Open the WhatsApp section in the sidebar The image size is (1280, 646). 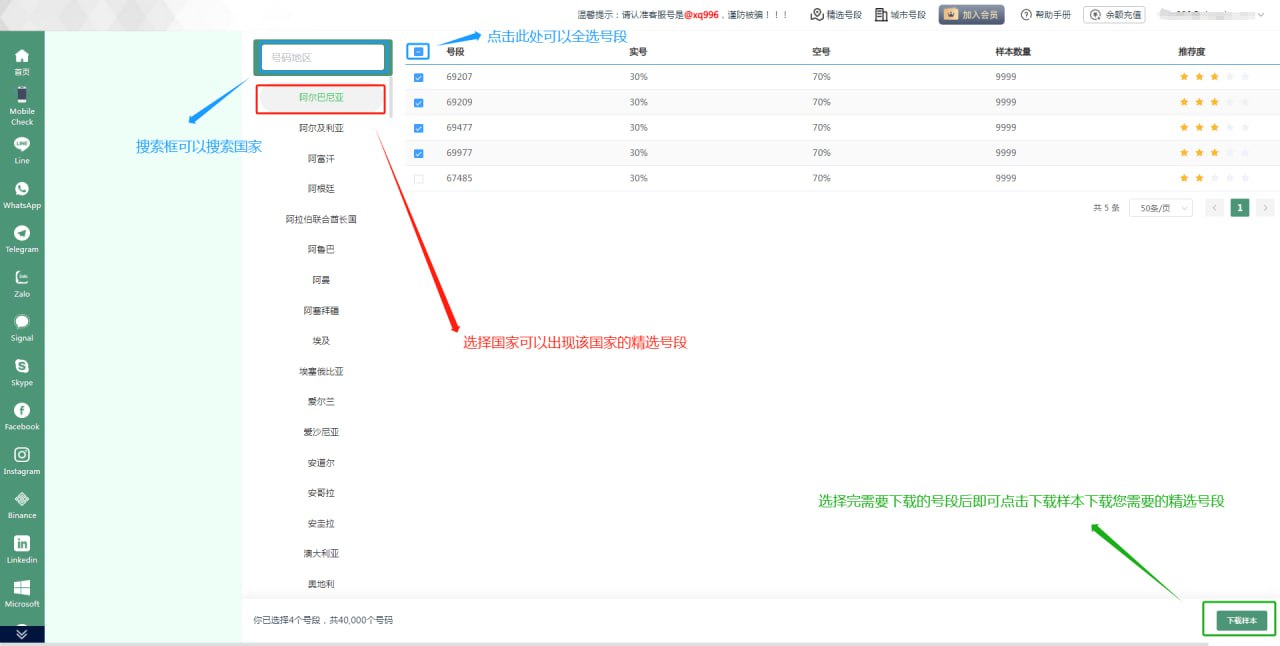coord(22,193)
